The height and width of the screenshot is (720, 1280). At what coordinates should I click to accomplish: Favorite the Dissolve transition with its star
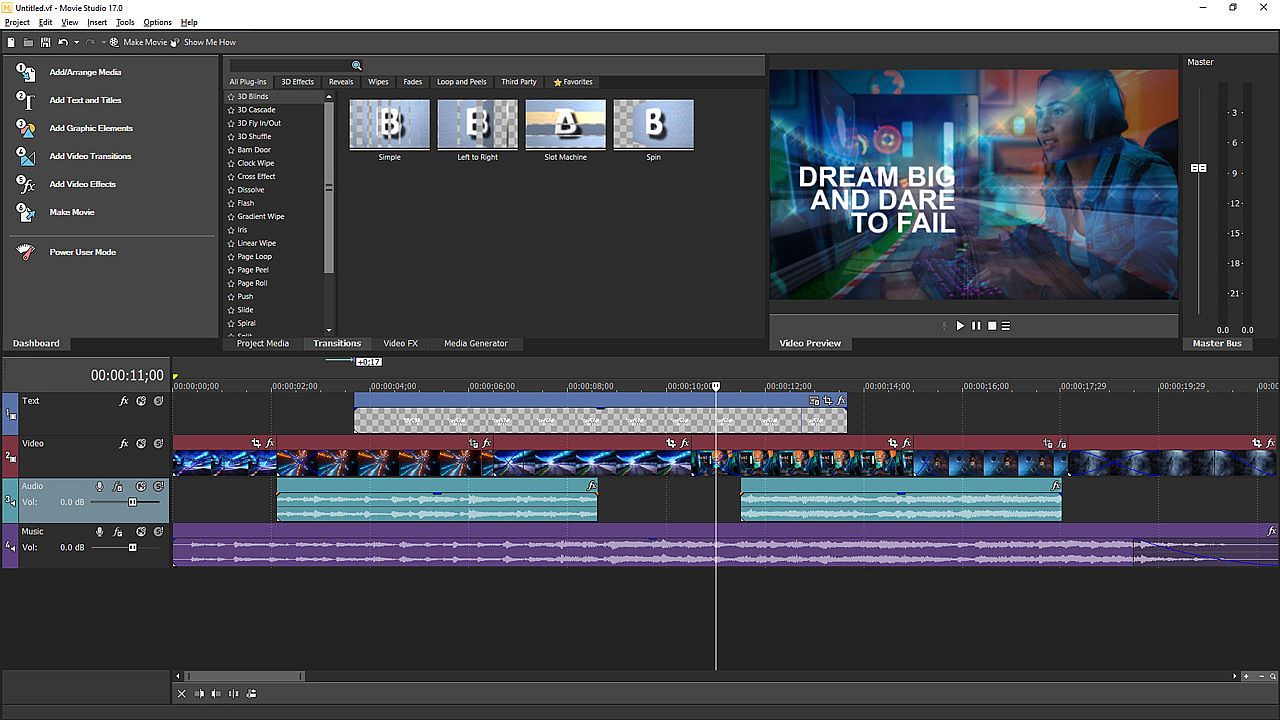click(231, 190)
